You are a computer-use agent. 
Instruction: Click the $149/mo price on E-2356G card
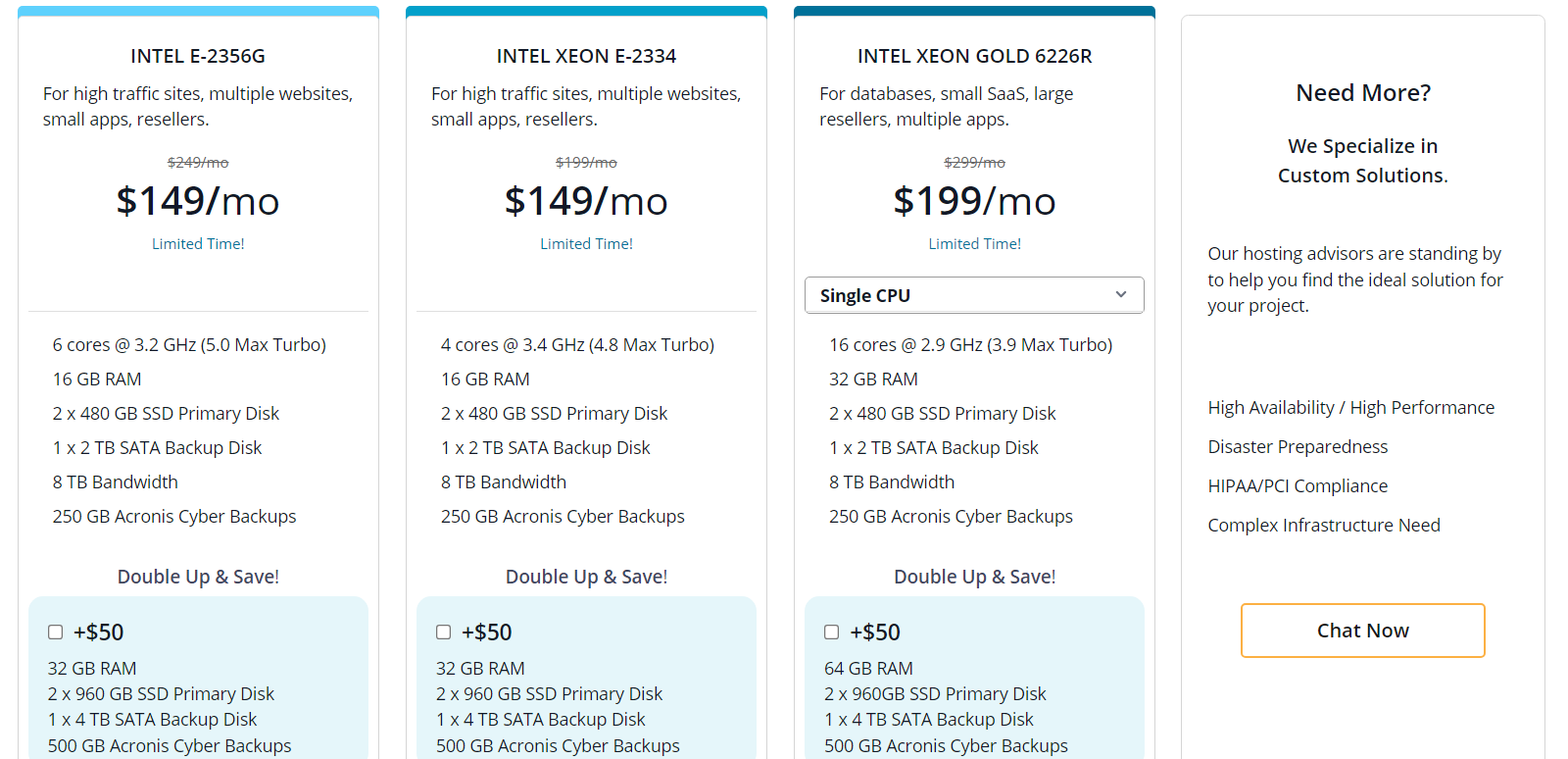(198, 201)
